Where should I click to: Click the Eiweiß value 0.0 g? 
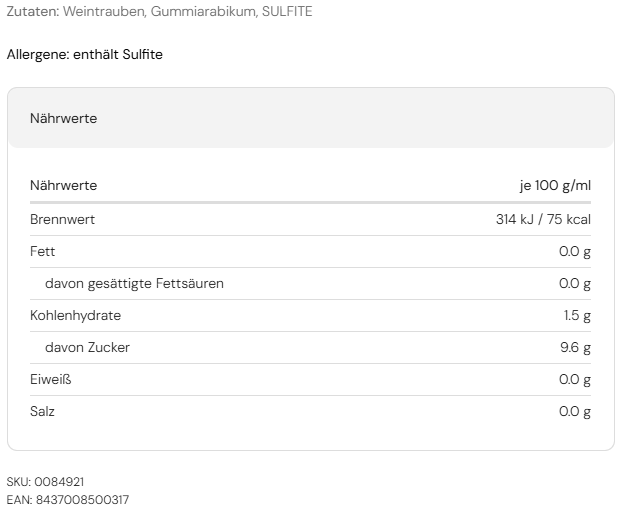click(575, 380)
